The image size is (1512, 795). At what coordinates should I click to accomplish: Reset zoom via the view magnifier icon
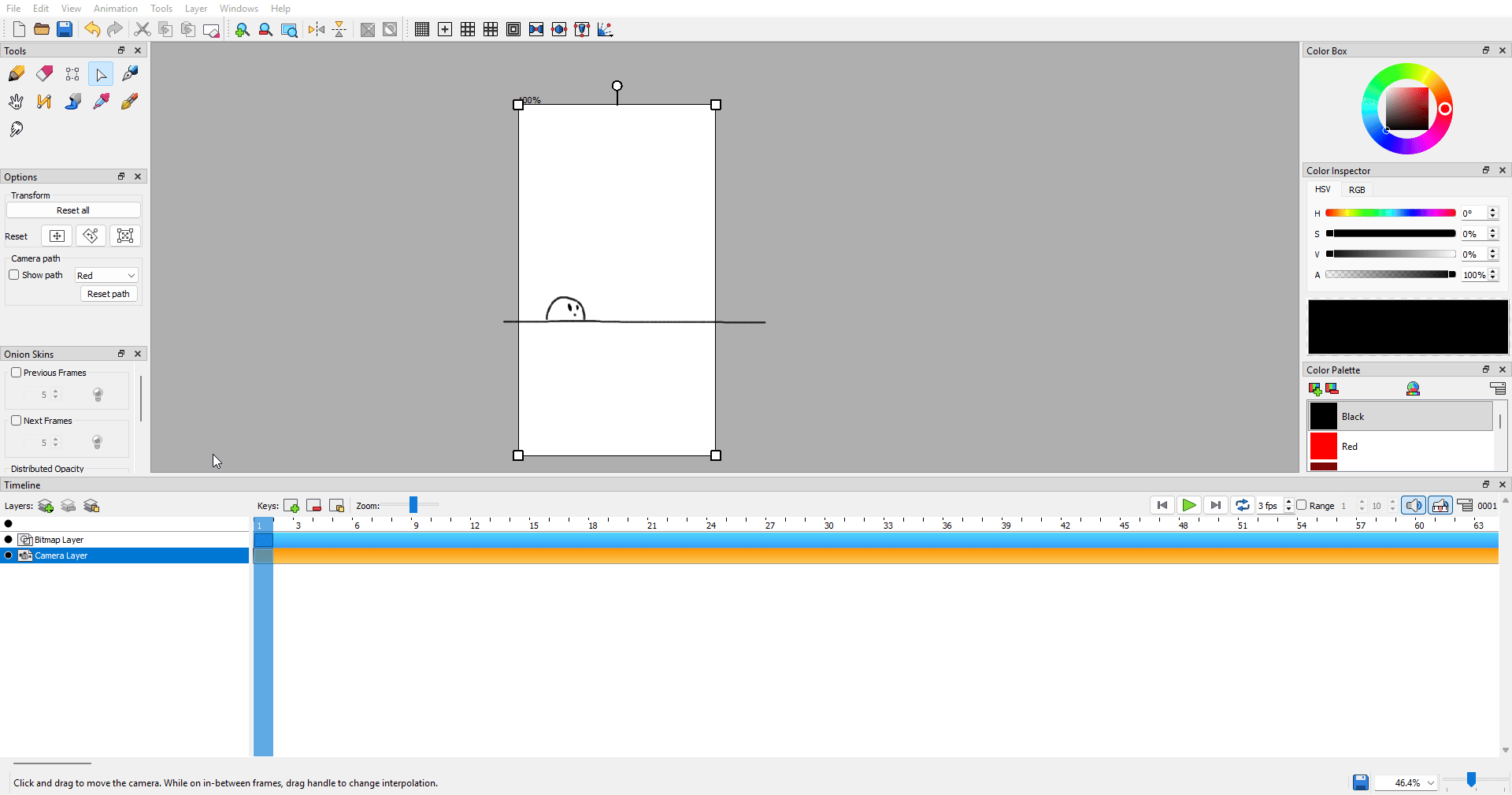coord(289,29)
